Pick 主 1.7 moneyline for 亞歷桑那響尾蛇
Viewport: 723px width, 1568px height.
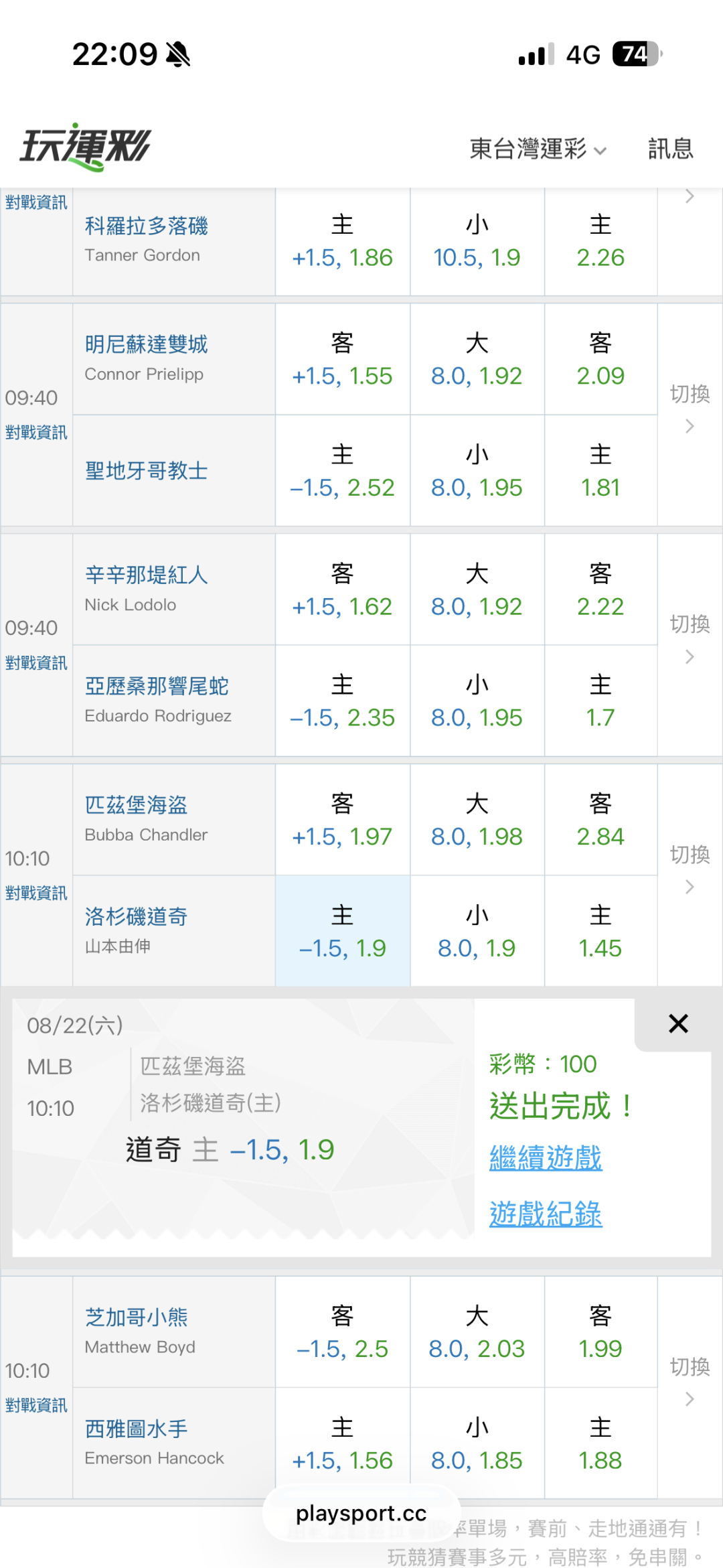coord(600,701)
